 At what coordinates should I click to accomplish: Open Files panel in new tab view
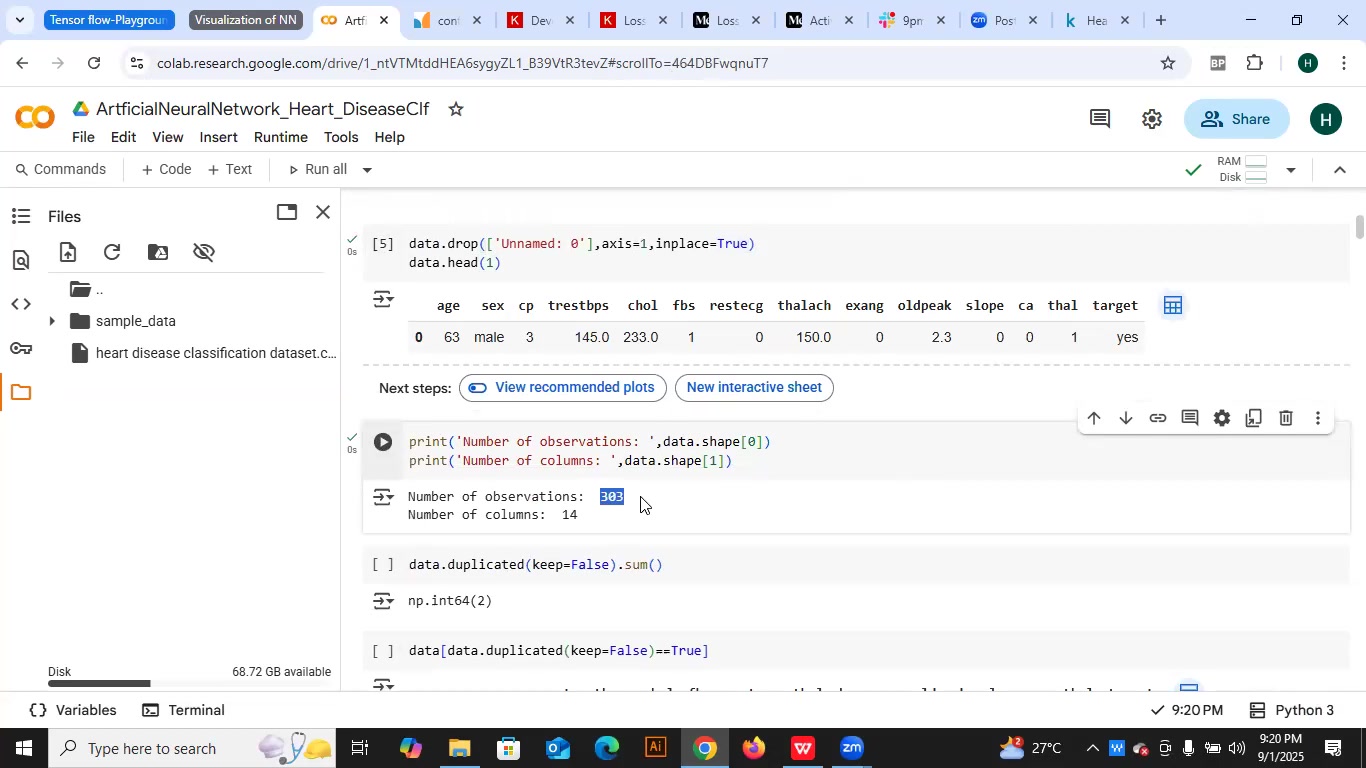coord(287,212)
